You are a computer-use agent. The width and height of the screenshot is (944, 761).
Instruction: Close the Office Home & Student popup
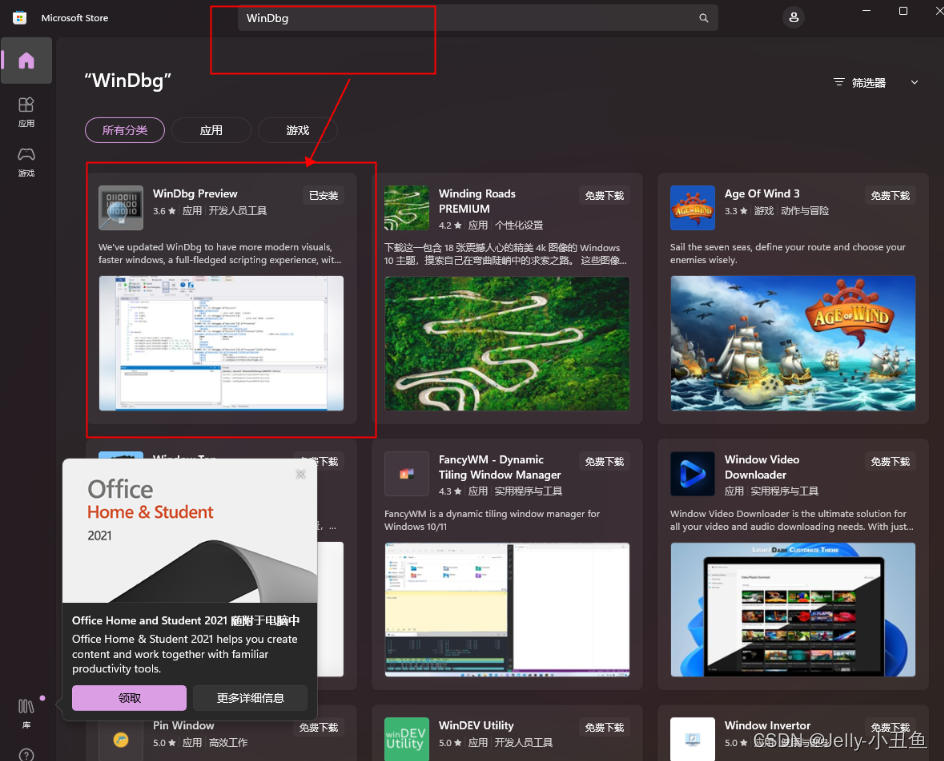coord(300,474)
